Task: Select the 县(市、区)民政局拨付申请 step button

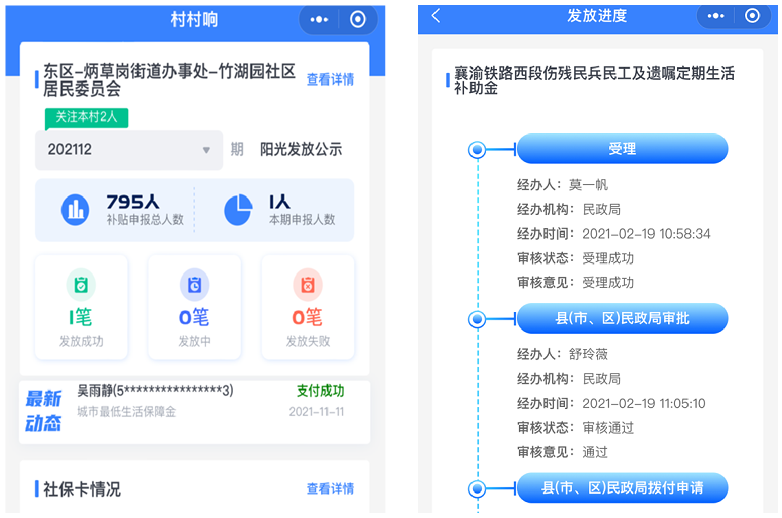Action: [x=622, y=488]
